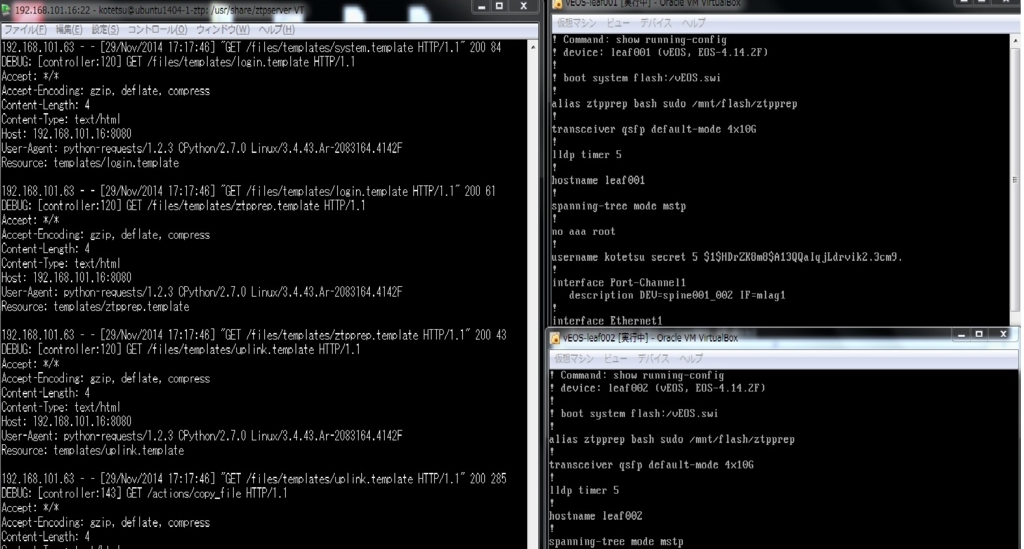Click the VirtualBox icon in the vEOS-leaf001 title bar
The image size is (1024, 549).
click(558, 3)
